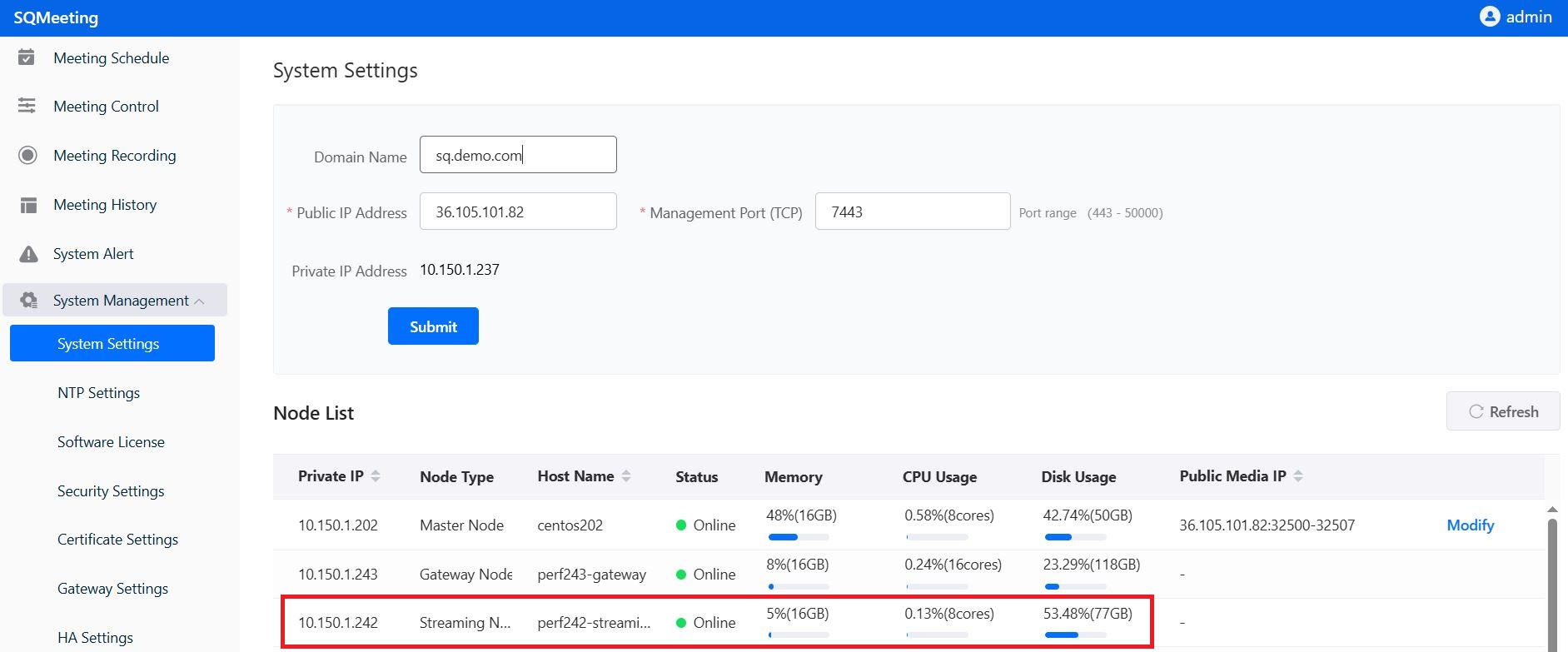This screenshot has width=1568, height=652.
Task: Click the Node List heading
Action: tap(314, 413)
